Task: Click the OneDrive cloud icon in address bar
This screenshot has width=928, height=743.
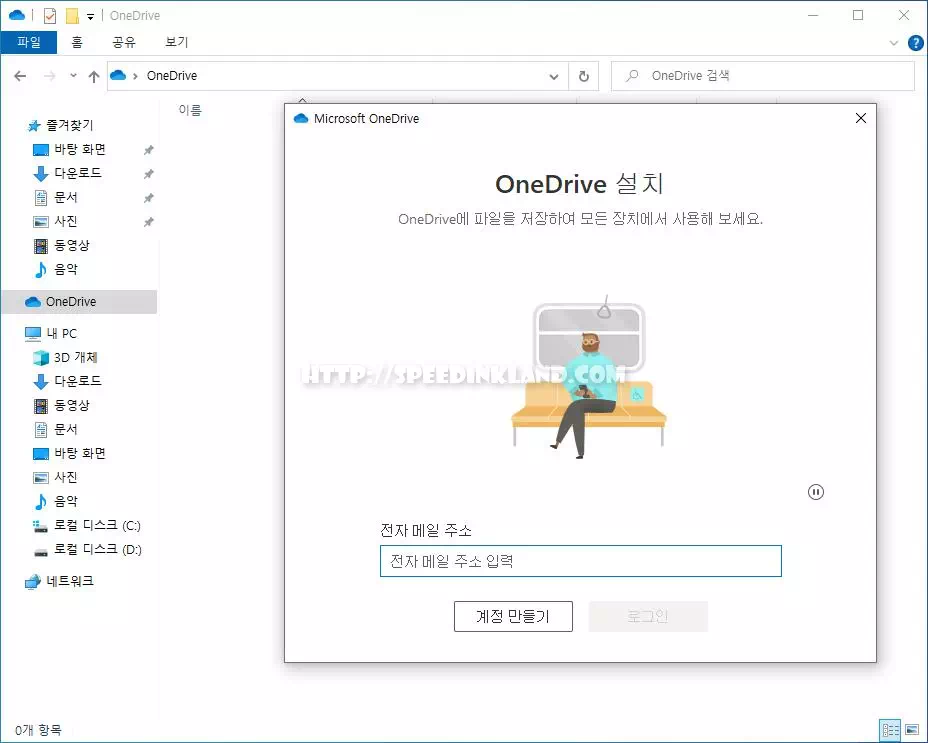Action: pyautogui.click(x=118, y=76)
